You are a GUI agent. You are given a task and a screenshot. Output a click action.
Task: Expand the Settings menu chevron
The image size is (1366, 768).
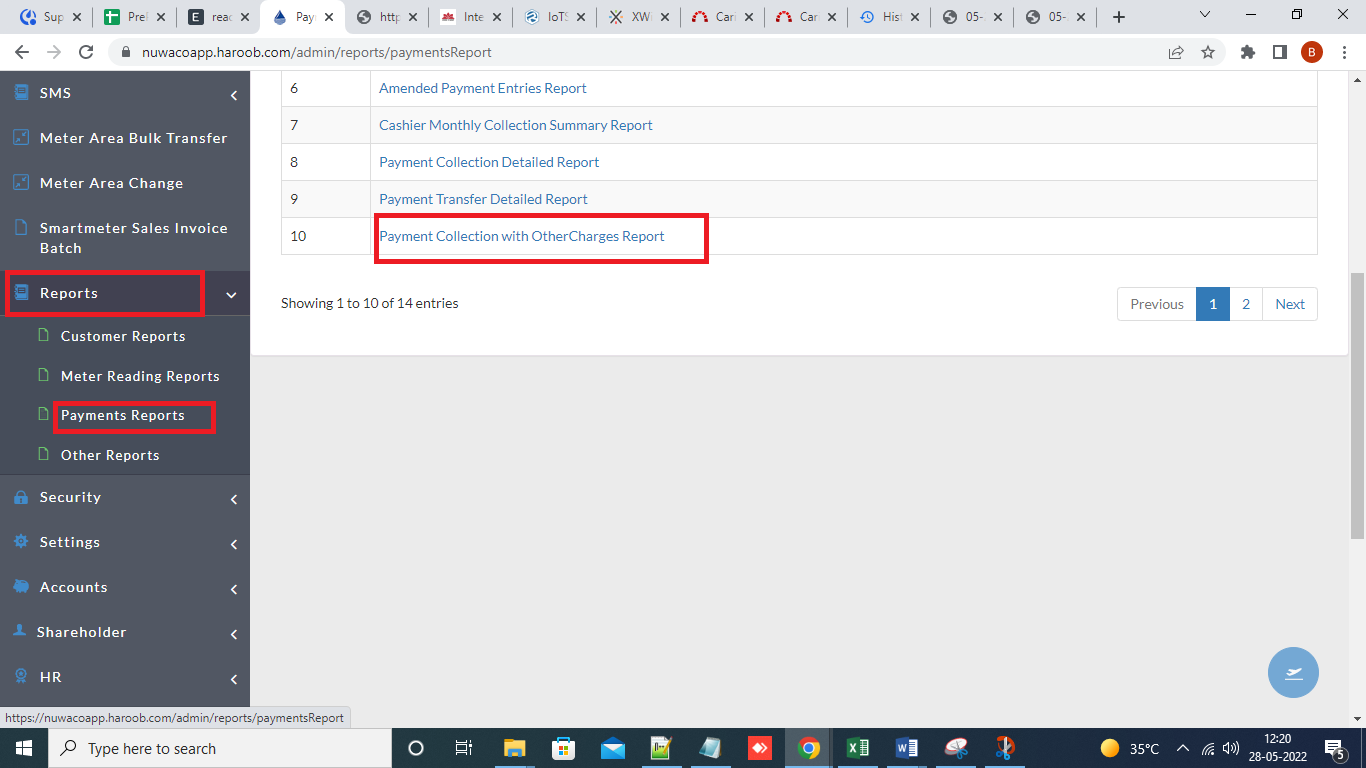[x=234, y=544]
